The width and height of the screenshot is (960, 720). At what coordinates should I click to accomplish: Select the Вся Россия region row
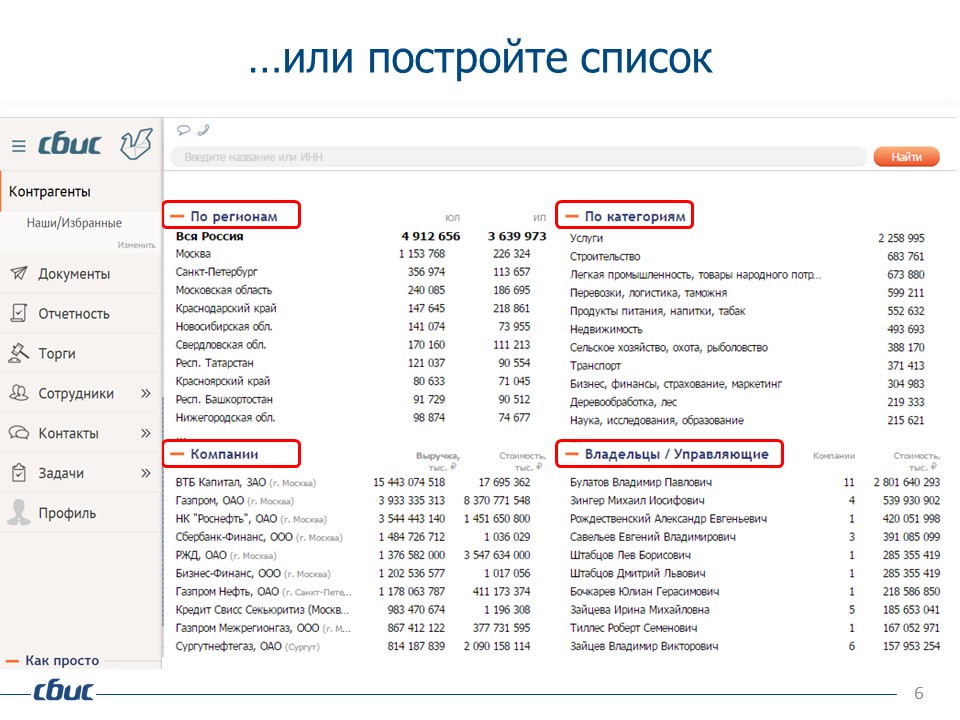361,236
